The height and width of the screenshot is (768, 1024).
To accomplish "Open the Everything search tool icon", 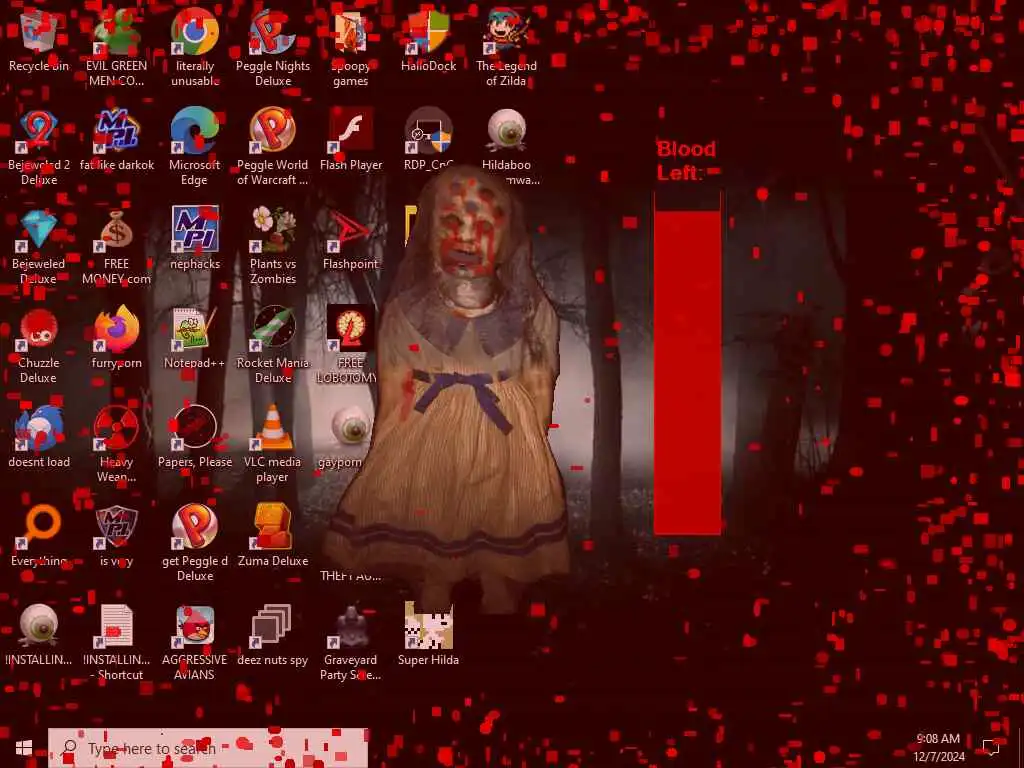I will click(x=39, y=527).
